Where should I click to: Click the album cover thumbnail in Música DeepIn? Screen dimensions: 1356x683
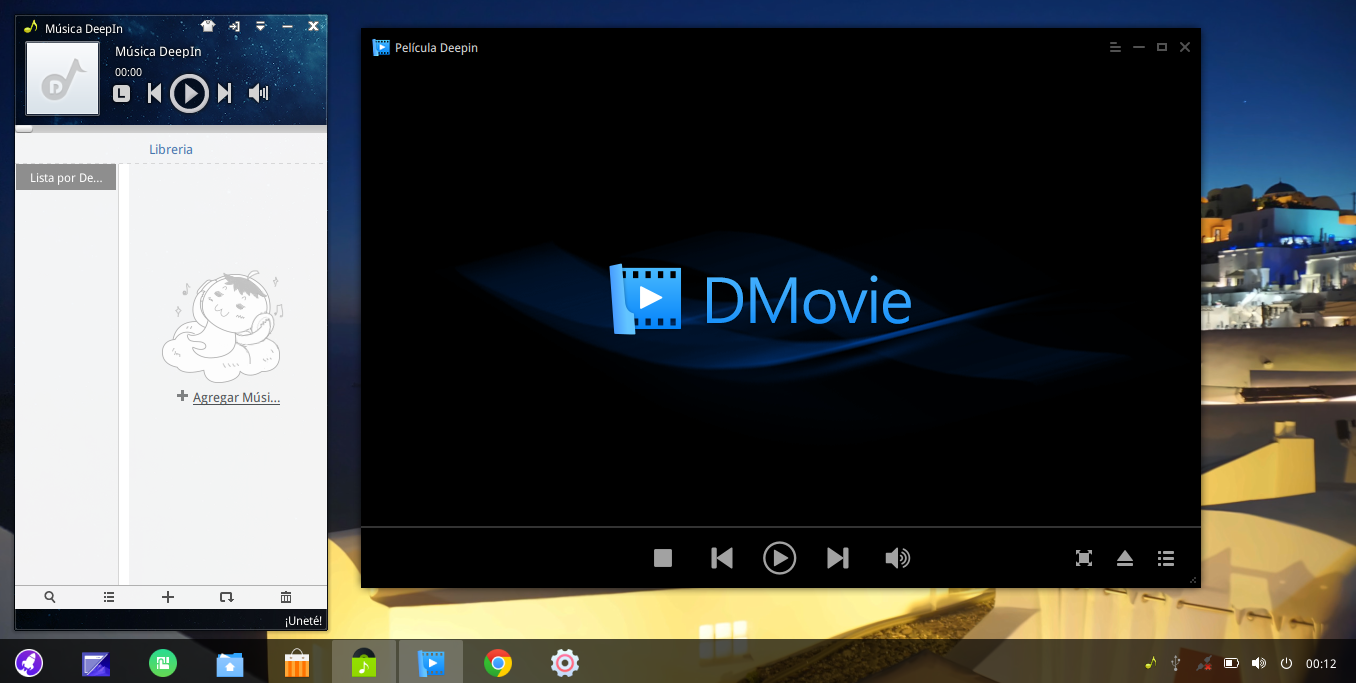[x=62, y=79]
